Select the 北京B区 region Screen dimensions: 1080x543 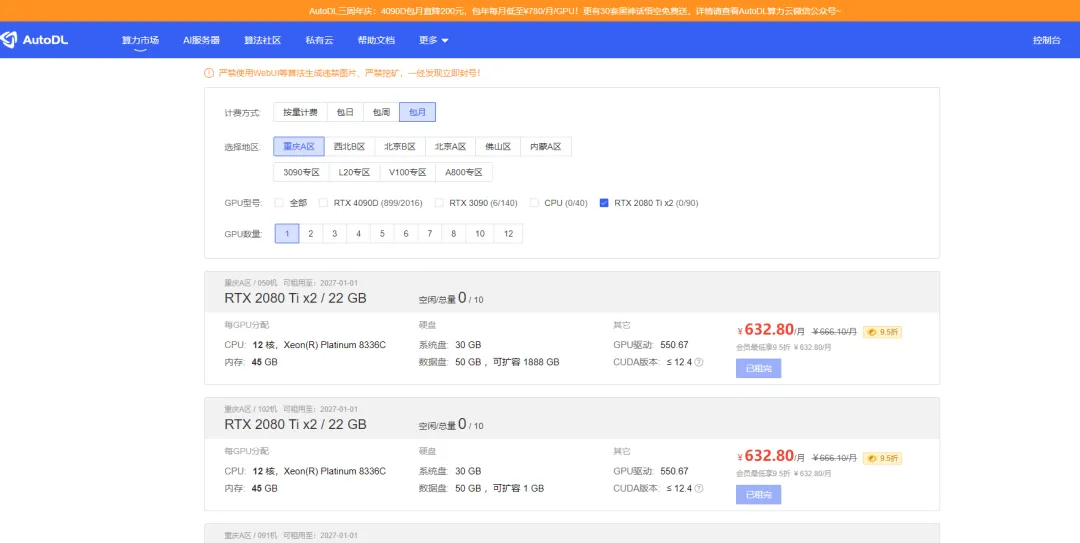[399, 147]
